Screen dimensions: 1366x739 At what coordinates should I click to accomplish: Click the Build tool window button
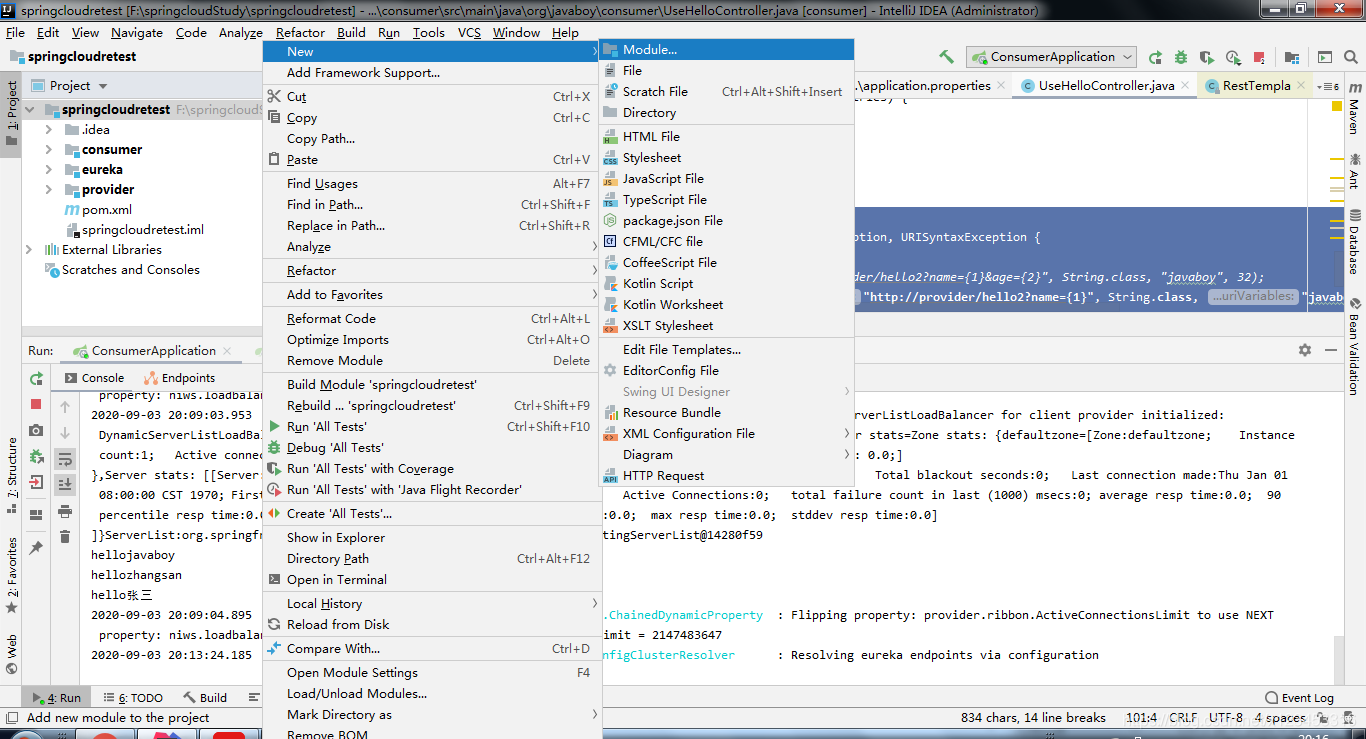click(205, 698)
